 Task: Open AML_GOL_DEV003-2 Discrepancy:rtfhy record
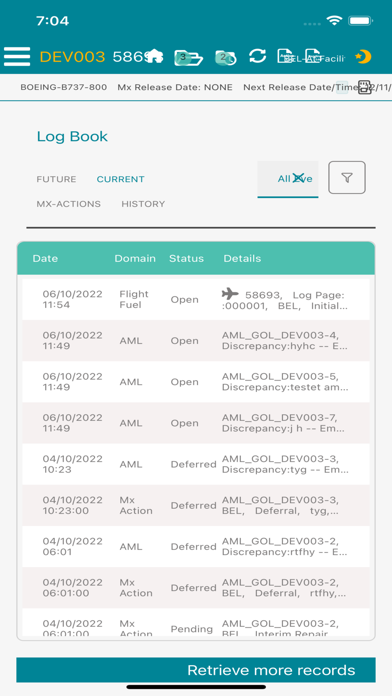pos(196,547)
